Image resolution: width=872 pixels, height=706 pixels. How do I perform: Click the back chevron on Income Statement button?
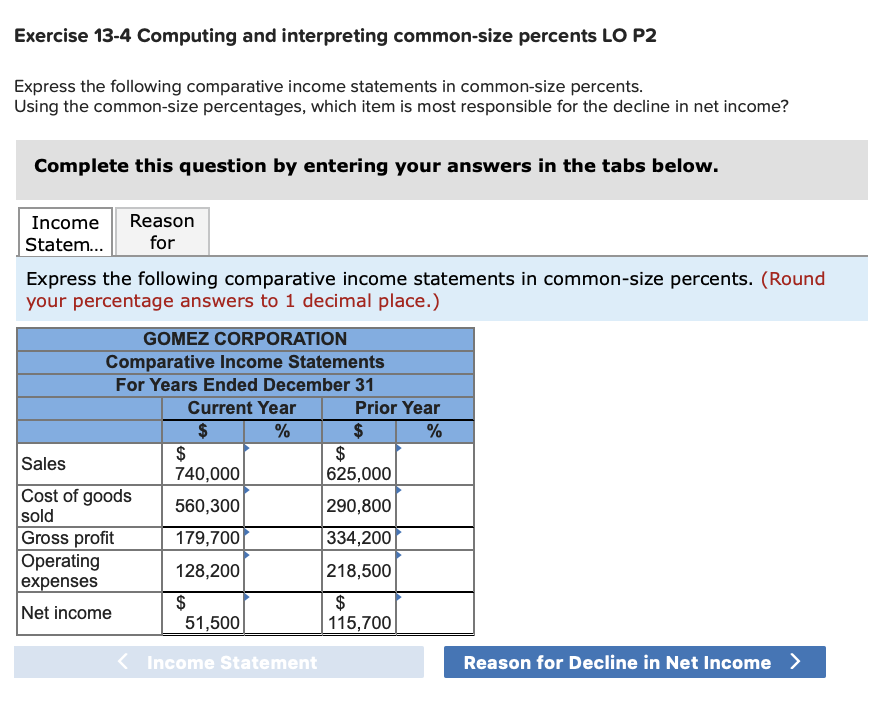(x=122, y=661)
